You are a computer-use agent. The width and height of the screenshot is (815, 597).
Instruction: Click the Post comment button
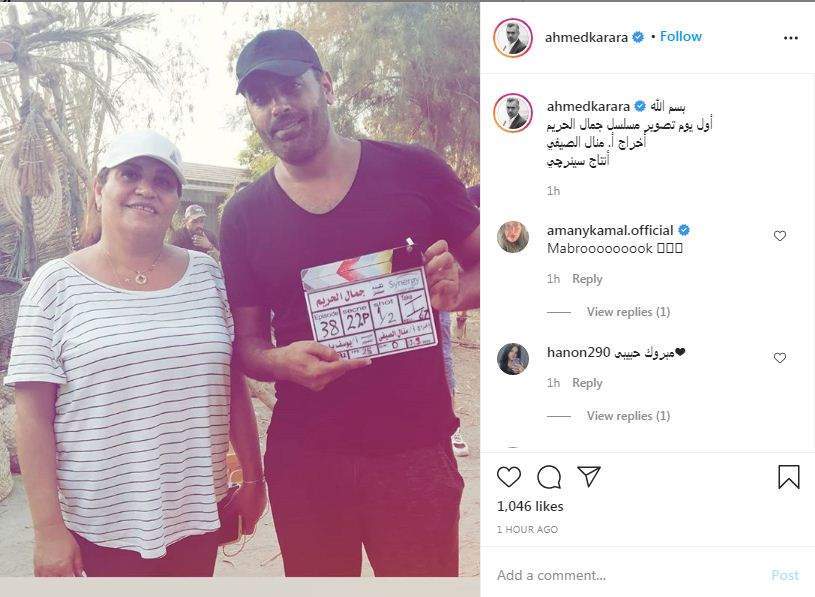(x=785, y=575)
